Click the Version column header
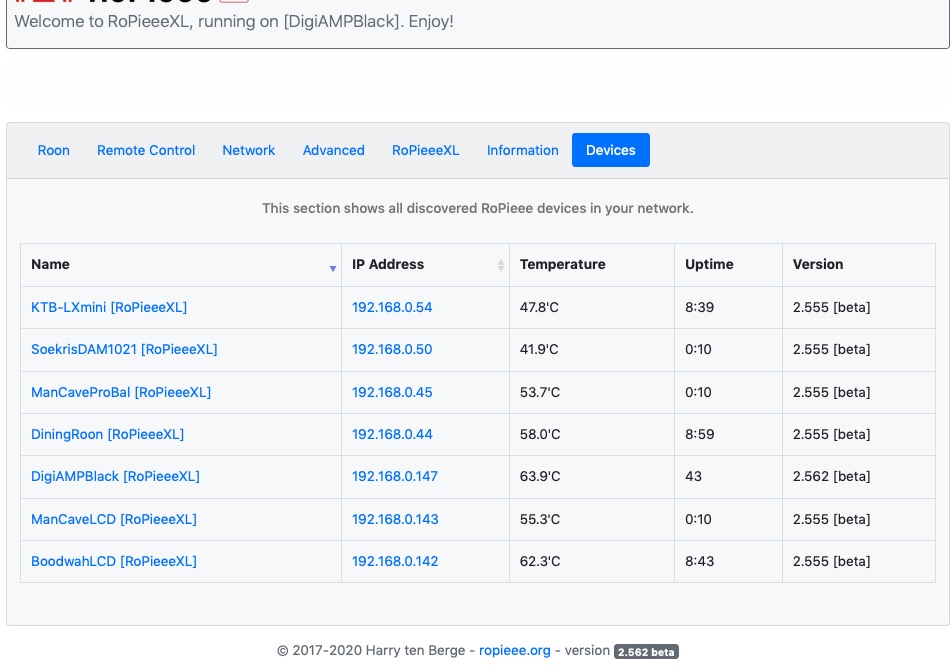The height and width of the screenshot is (672, 952). click(858, 265)
